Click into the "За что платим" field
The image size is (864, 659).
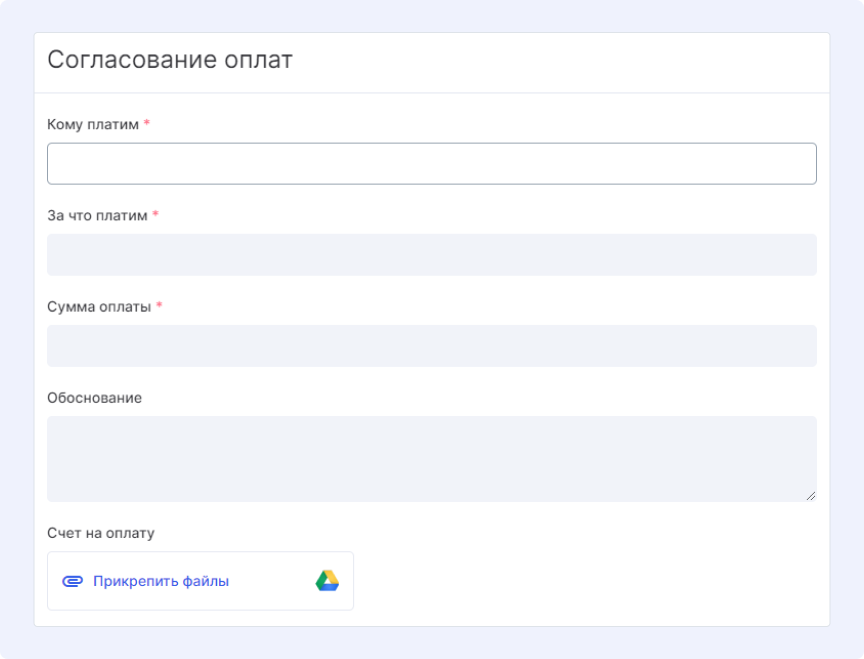[x=431, y=255]
